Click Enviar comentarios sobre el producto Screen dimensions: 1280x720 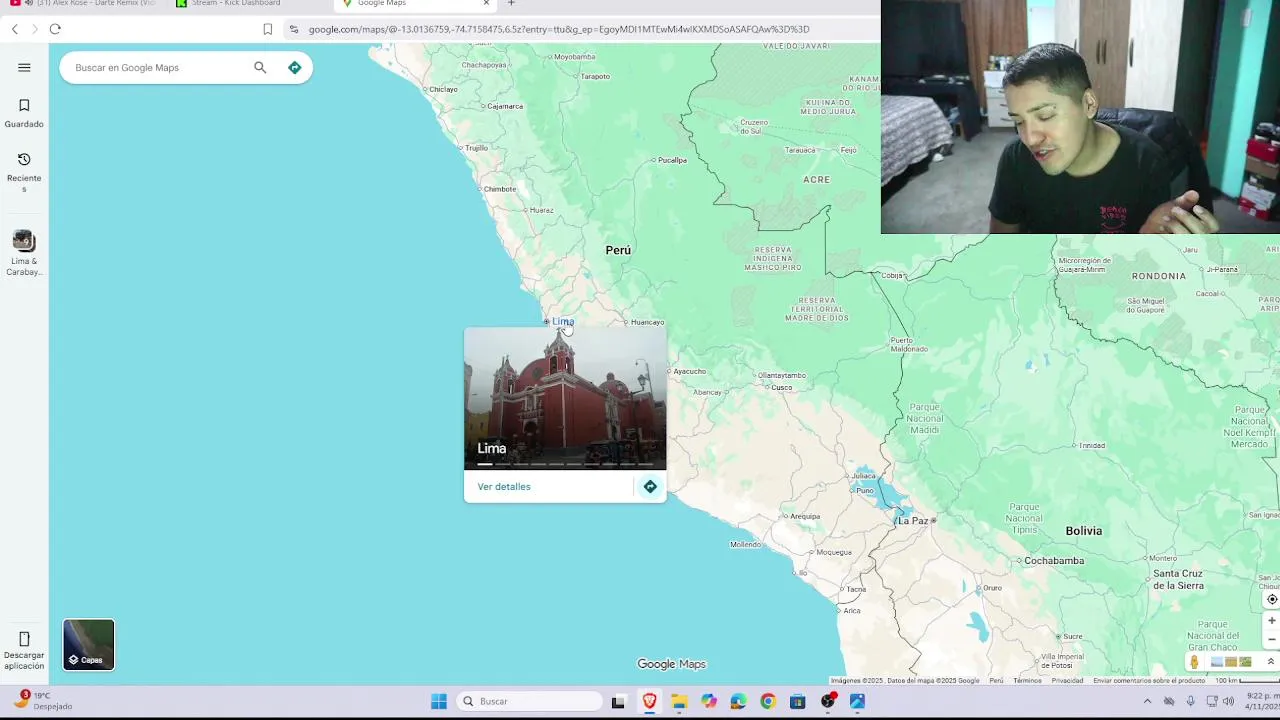1149,681
